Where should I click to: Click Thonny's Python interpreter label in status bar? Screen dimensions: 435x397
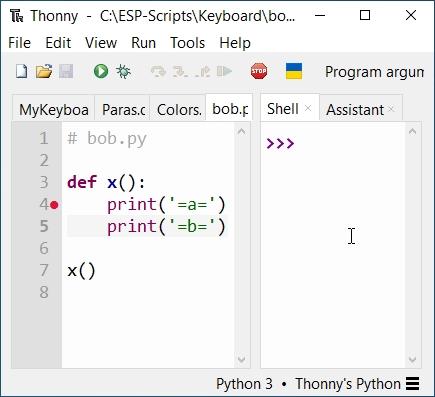point(348,384)
